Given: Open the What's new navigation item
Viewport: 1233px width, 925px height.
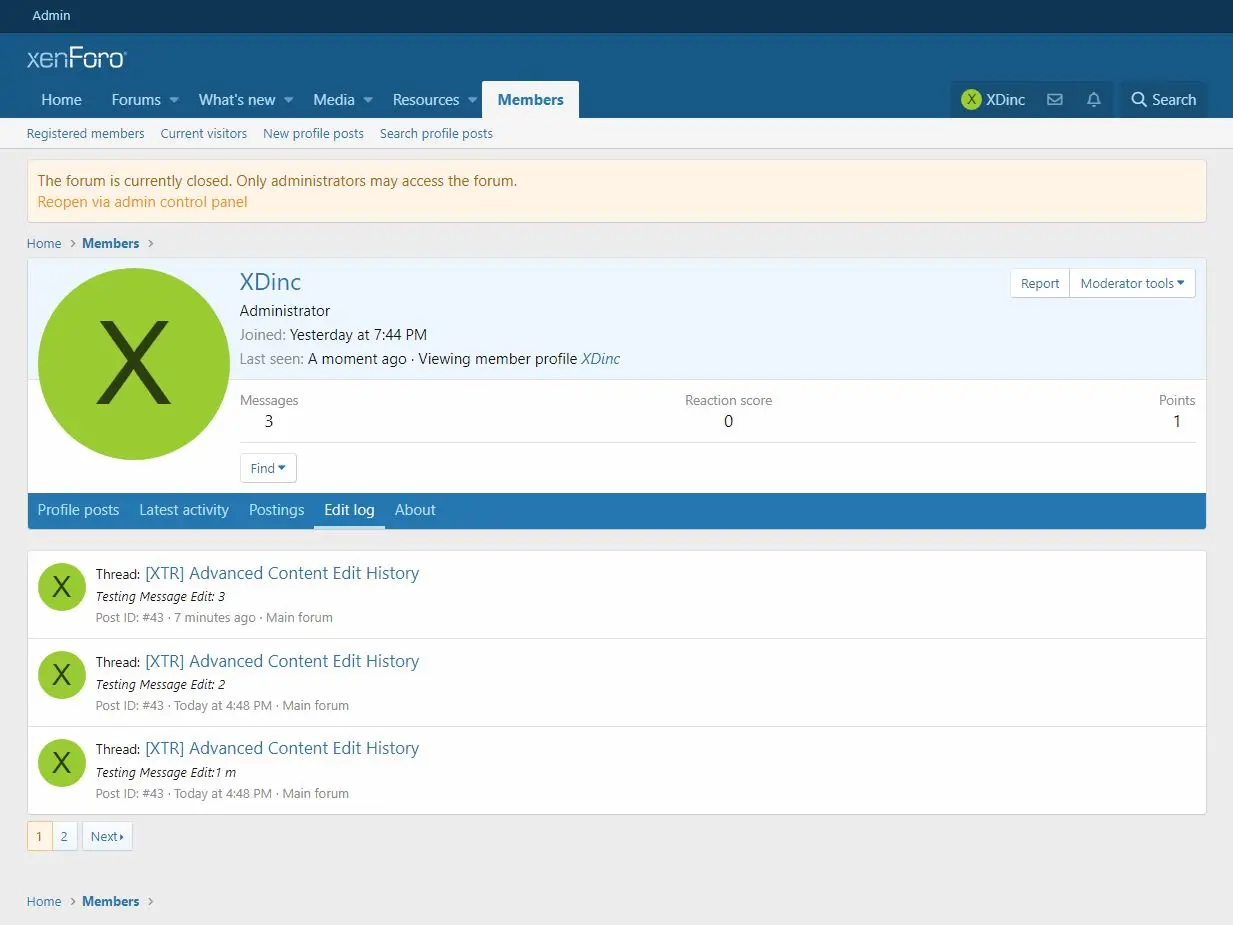Looking at the screenshot, I should 237,100.
